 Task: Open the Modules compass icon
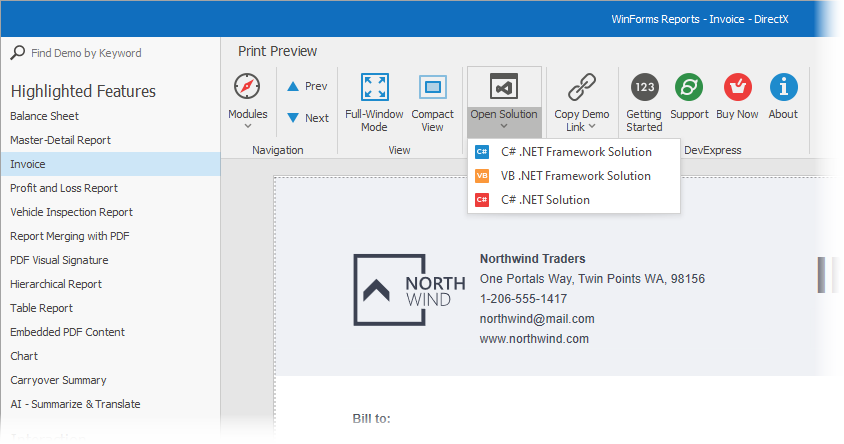tap(247, 86)
